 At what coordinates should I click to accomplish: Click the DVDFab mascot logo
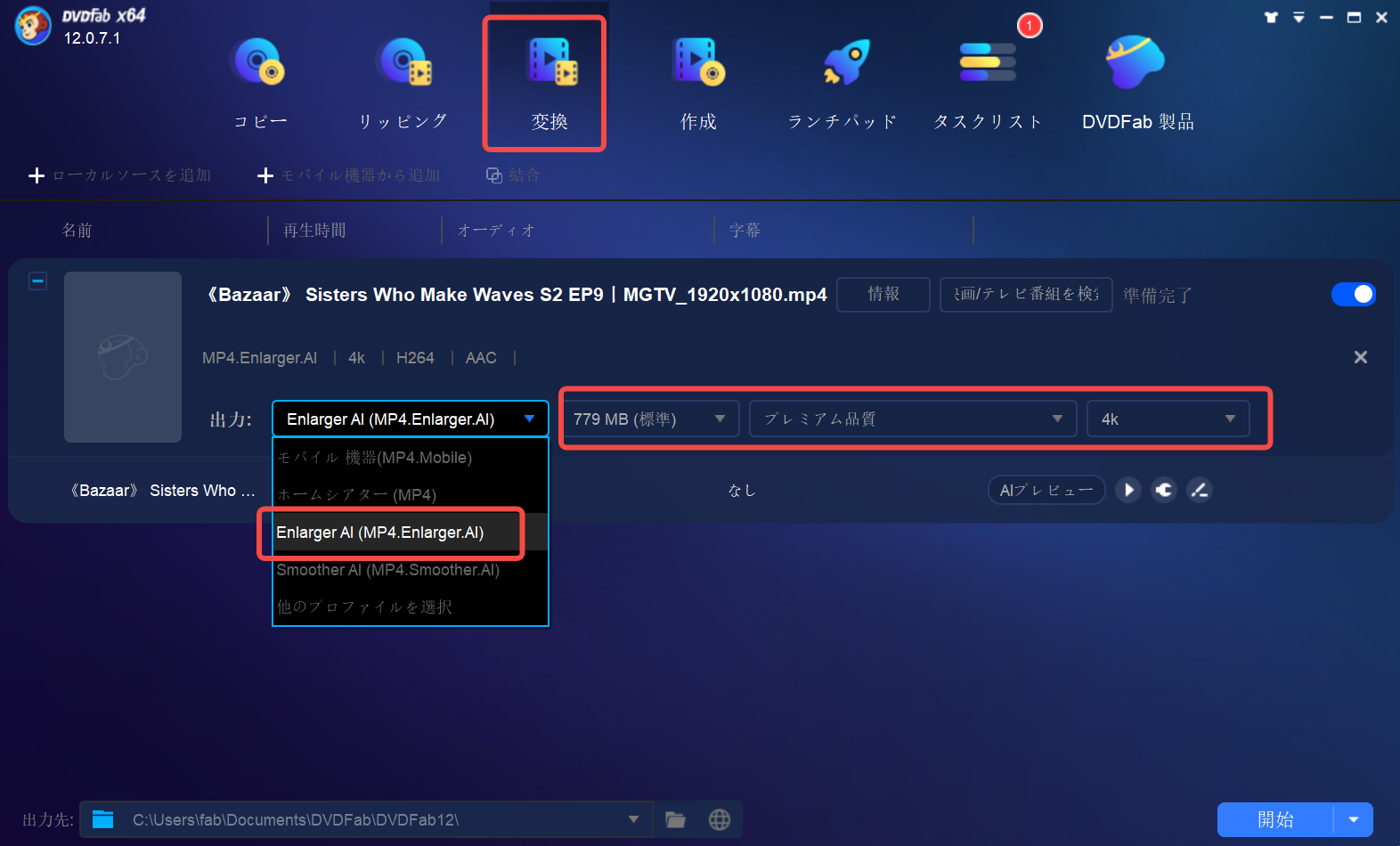(33, 25)
